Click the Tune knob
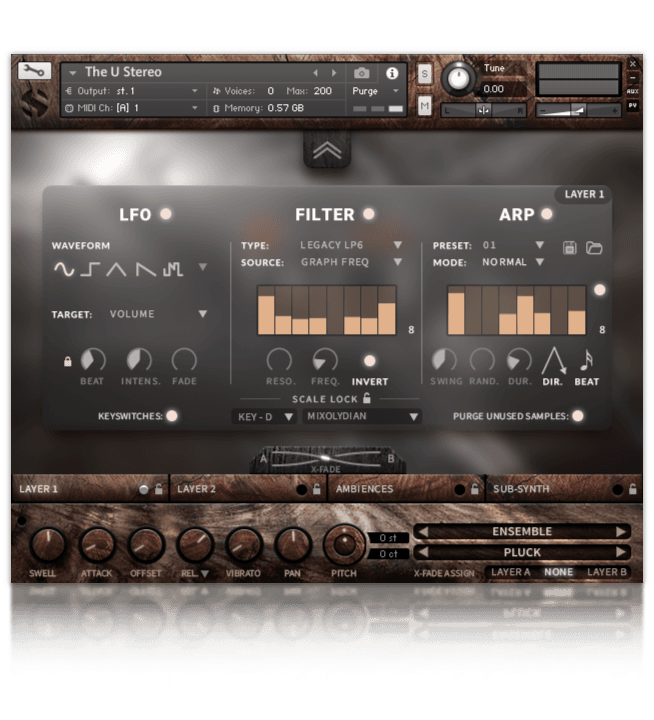The height and width of the screenshot is (720, 654). coord(458,79)
